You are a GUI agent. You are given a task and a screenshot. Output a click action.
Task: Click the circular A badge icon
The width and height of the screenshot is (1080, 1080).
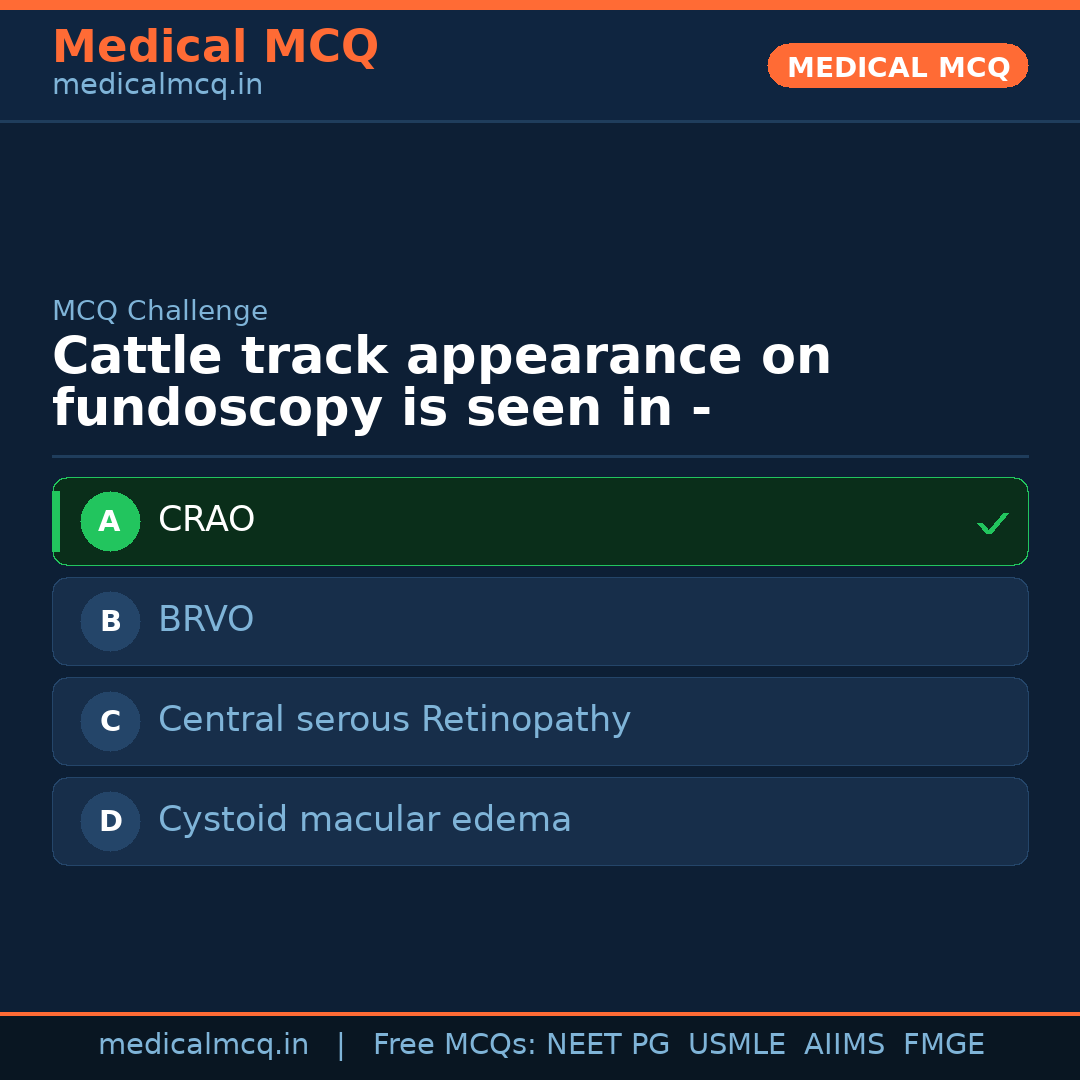[x=110, y=521]
